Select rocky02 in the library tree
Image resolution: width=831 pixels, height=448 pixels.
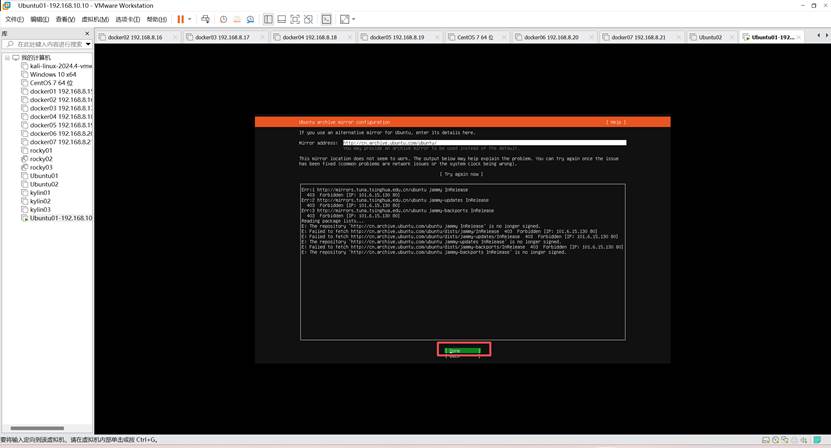click(x=37, y=159)
